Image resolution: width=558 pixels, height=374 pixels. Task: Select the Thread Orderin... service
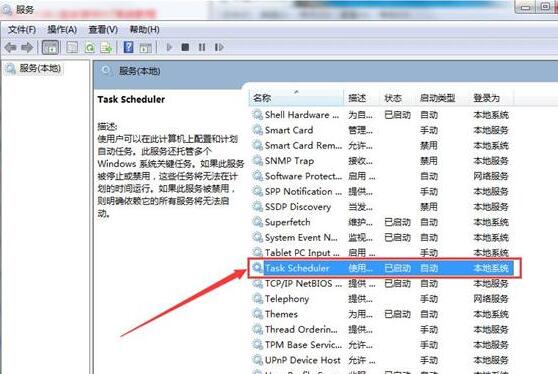tap(381, 330)
